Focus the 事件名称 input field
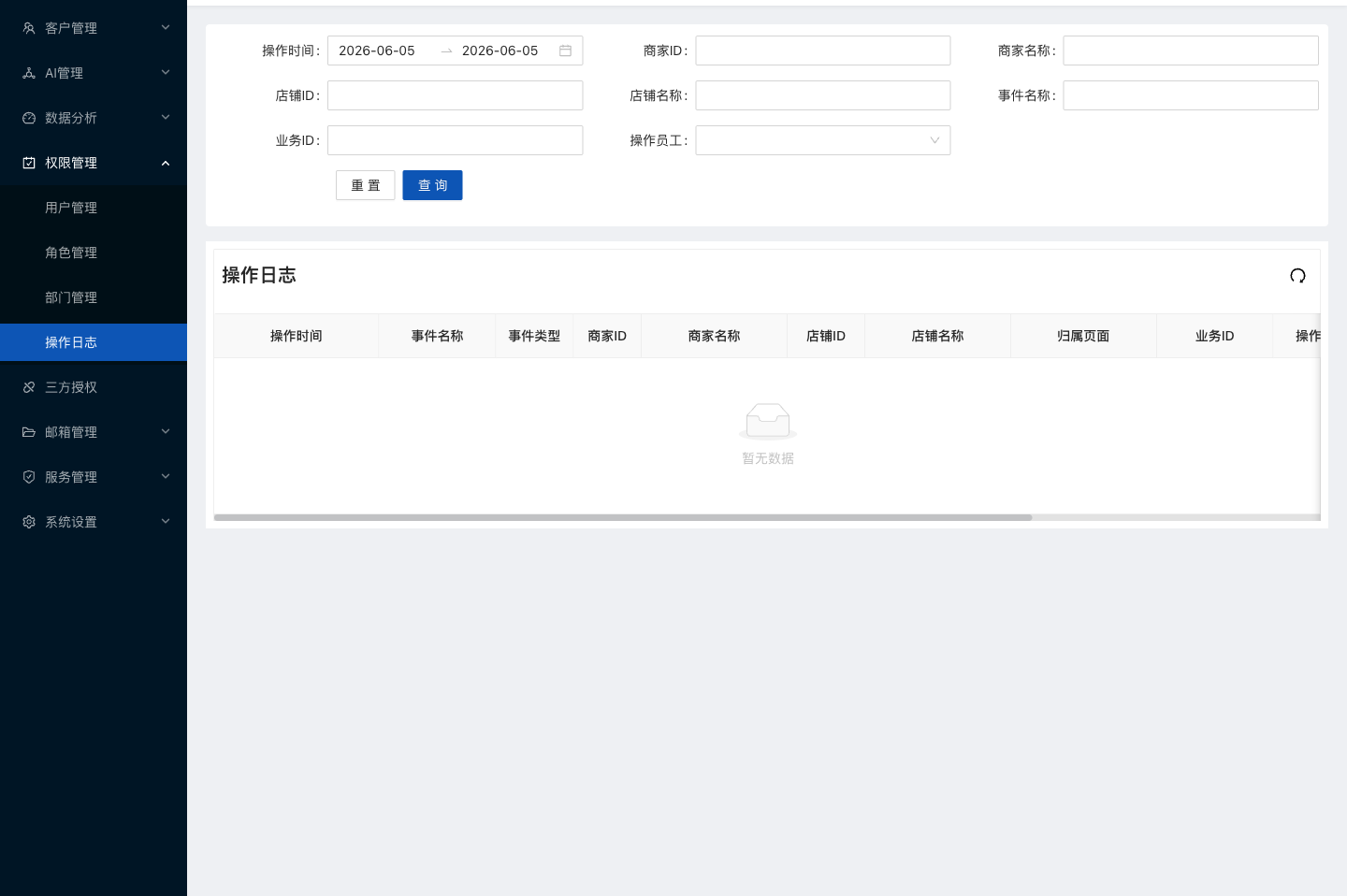The image size is (1347, 896). [1191, 95]
